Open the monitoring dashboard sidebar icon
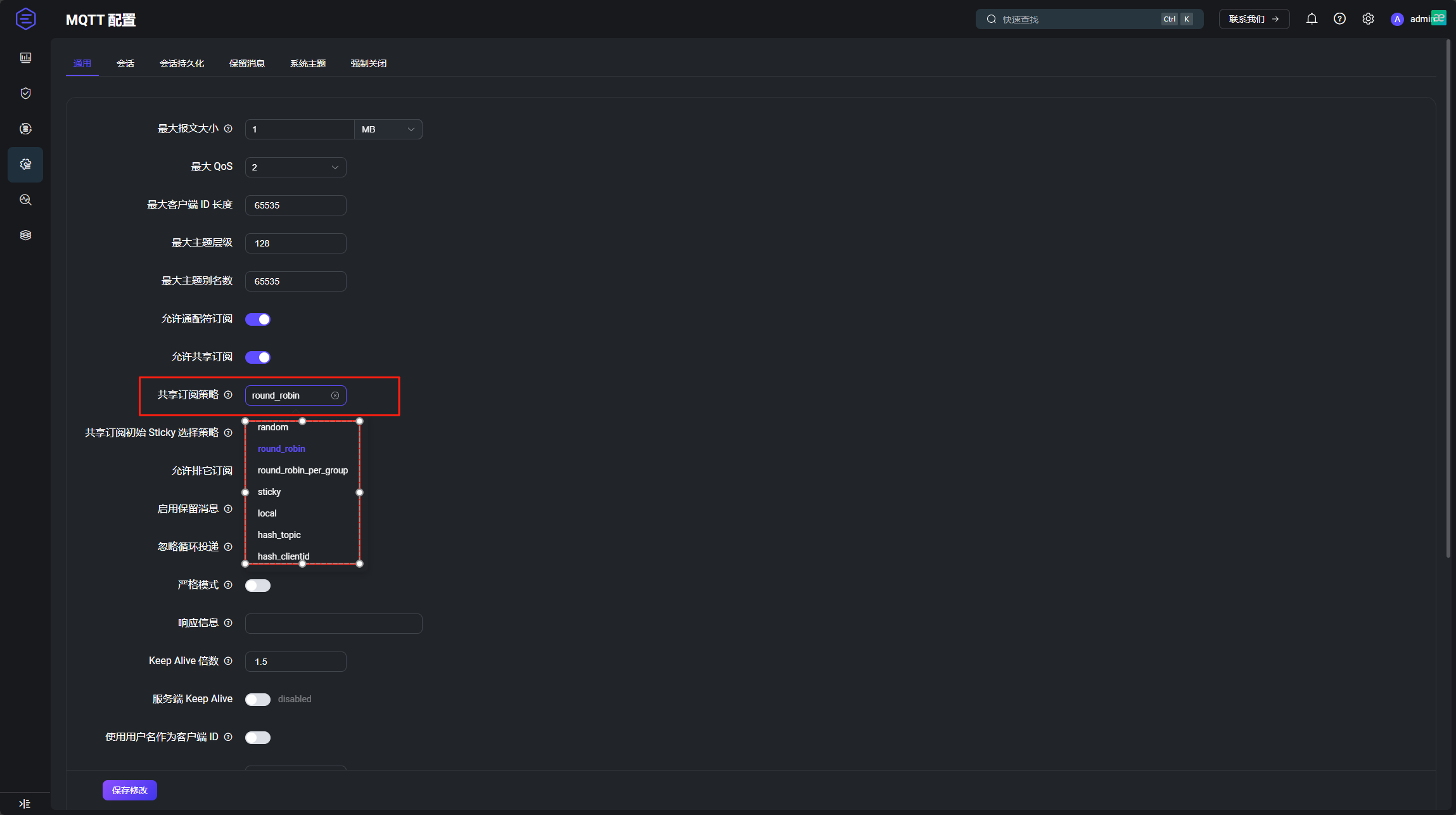The height and width of the screenshot is (815, 1456). coord(25,58)
